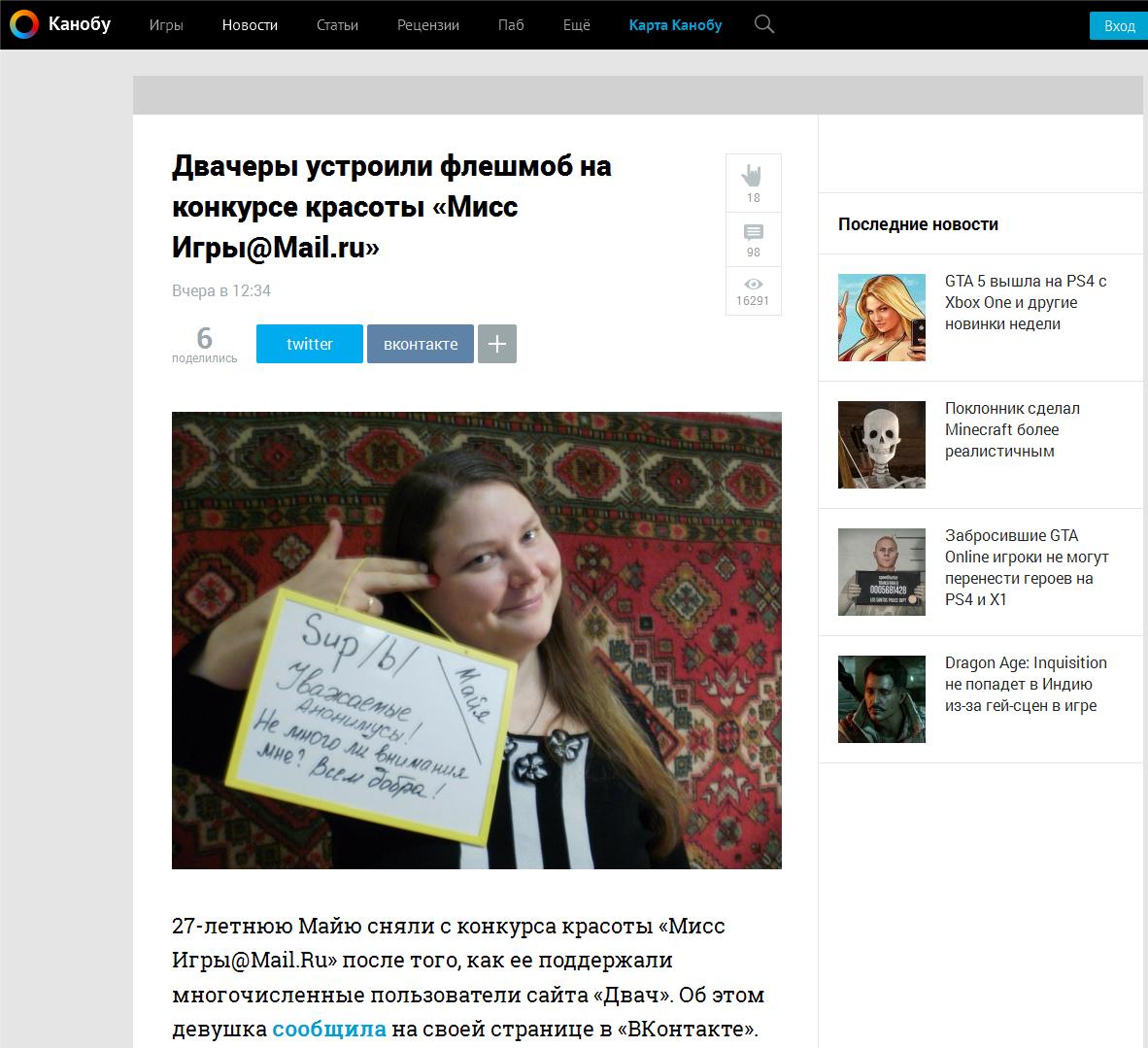1148x1048 pixels.
Task: Click the Канобу colorful ring logo
Action: (x=24, y=24)
